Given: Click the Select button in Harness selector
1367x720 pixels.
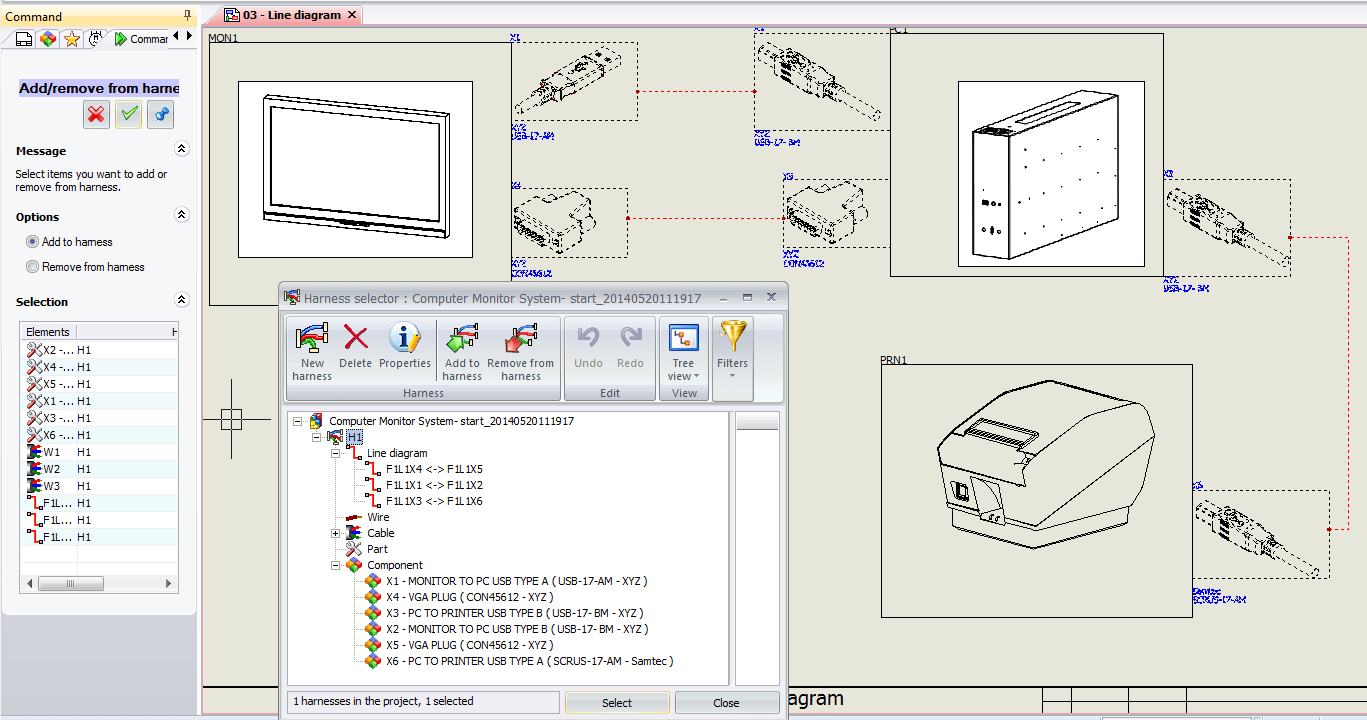Looking at the screenshot, I should (617, 702).
